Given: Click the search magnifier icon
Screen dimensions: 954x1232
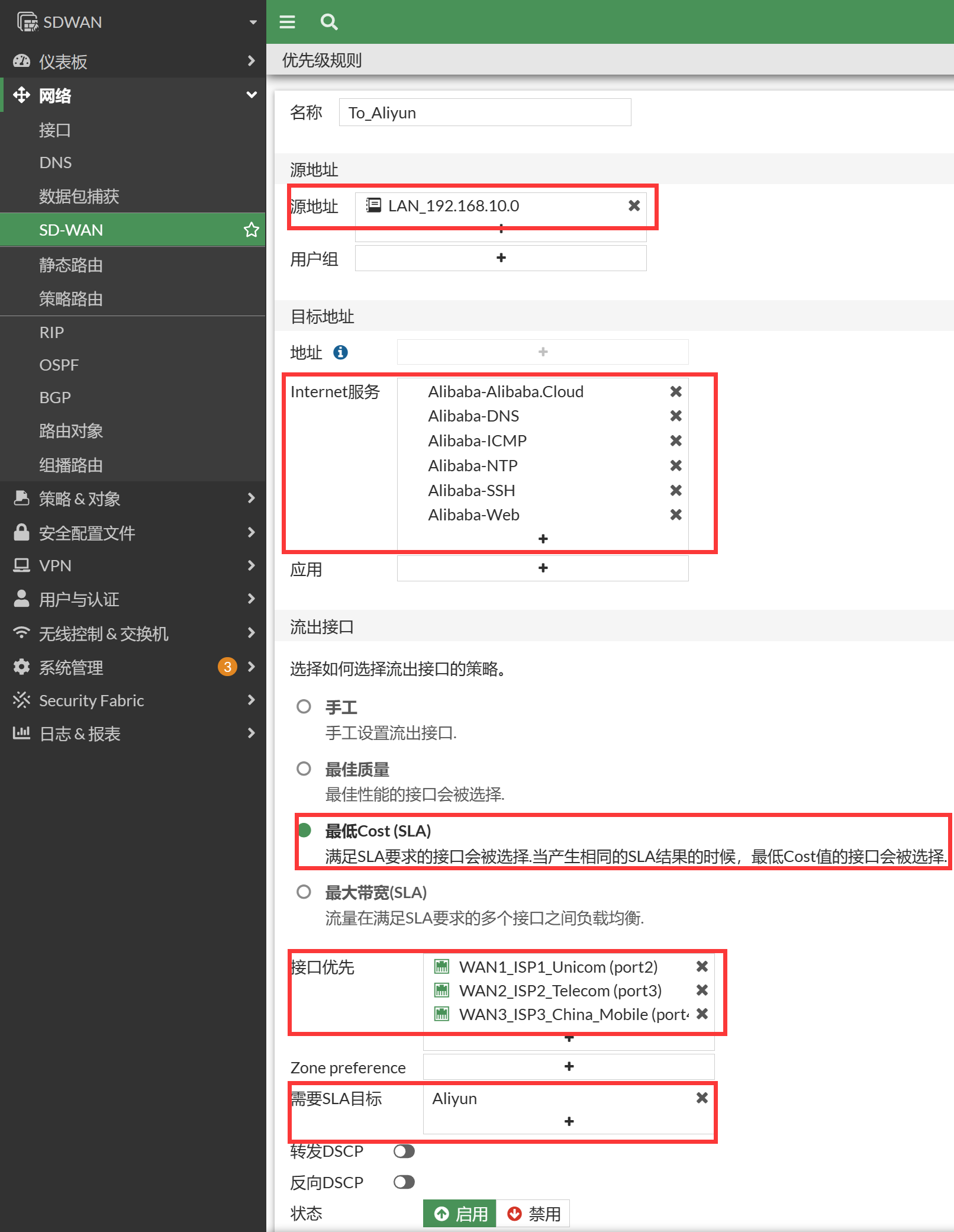Looking at the screenshot, I should 329,22.
